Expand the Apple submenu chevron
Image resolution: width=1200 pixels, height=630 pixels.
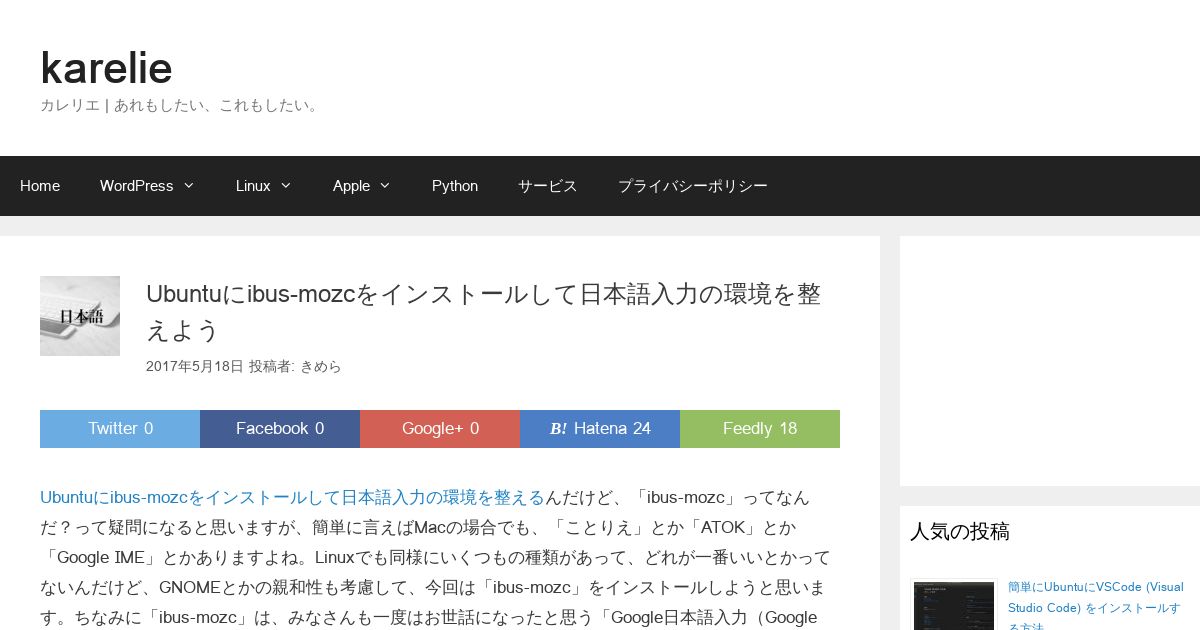tap(385, 186)
